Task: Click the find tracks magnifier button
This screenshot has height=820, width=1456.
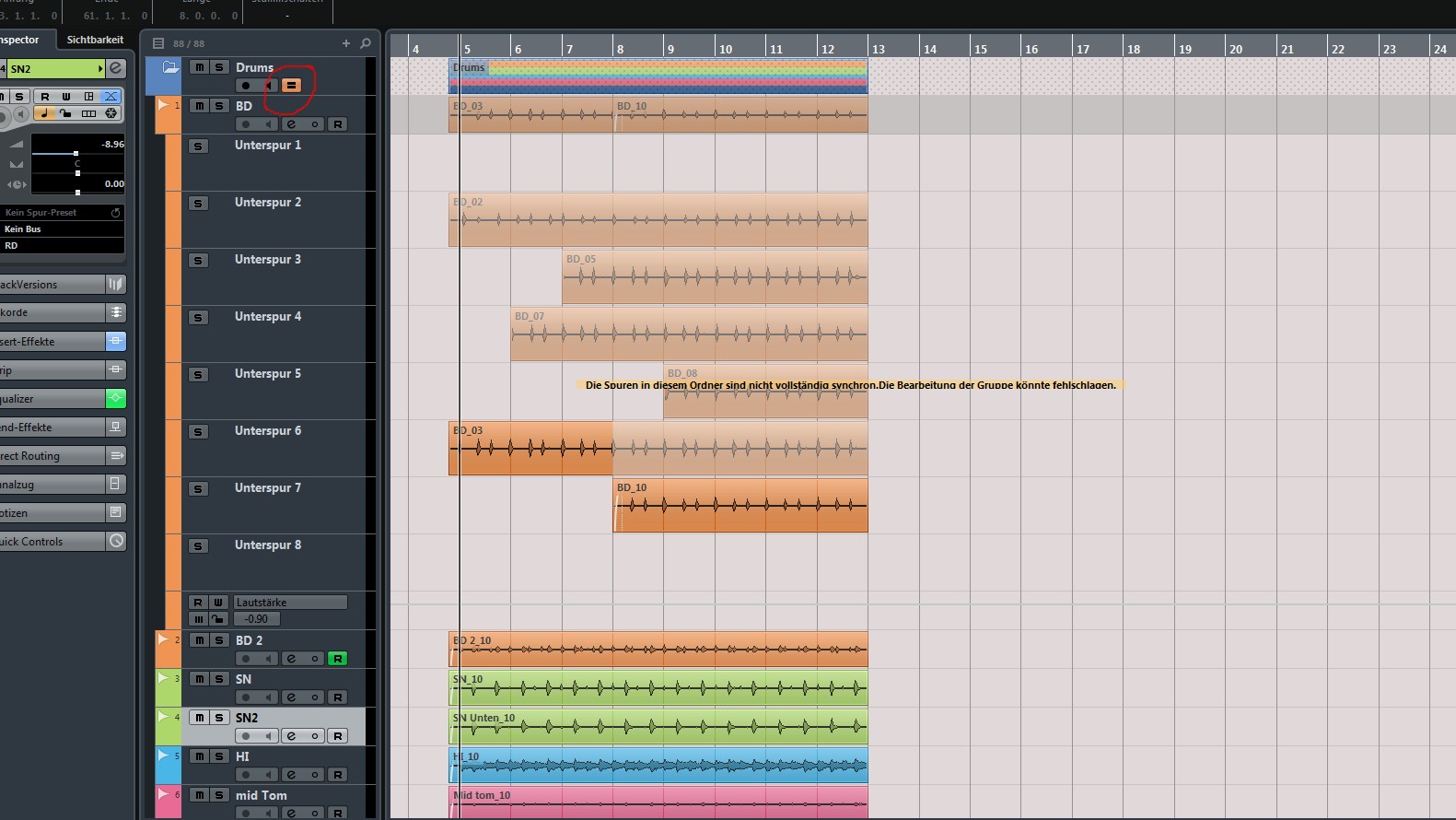Action: tap(366, 43)
